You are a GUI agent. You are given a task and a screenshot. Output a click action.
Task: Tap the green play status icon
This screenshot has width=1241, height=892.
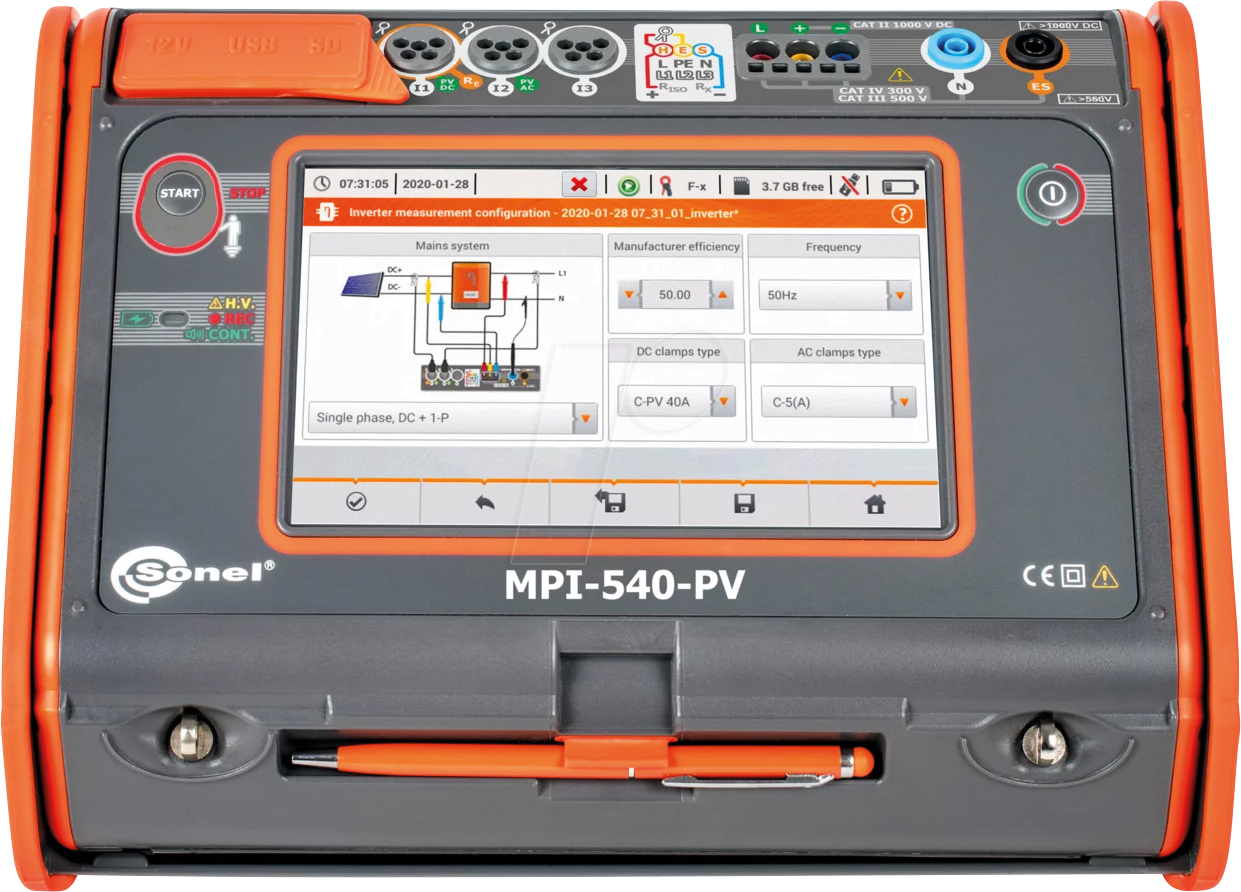pos(628,185)
